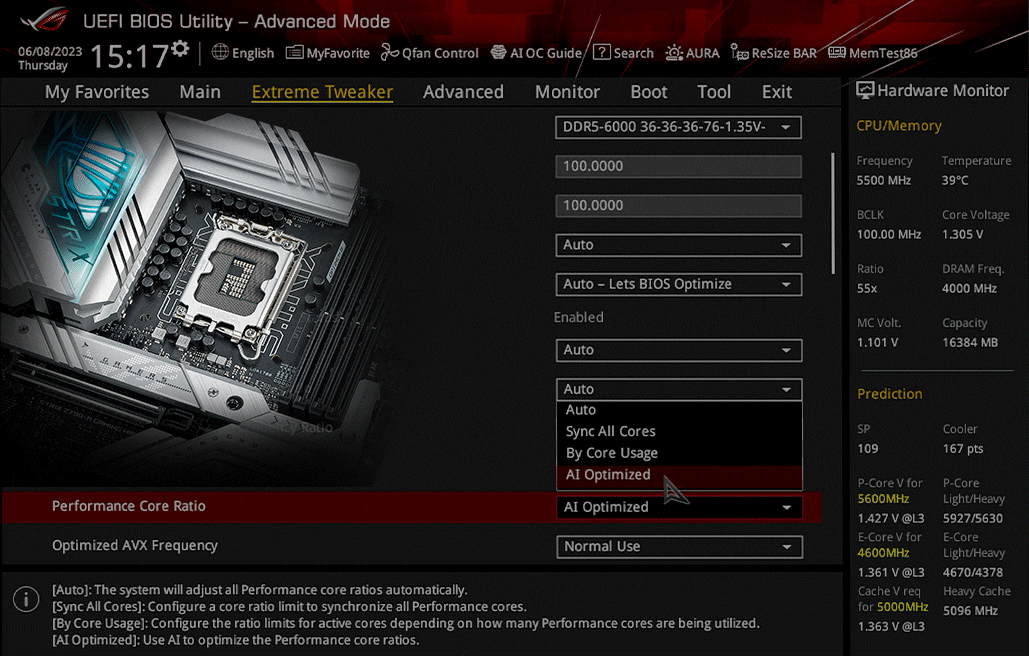Click the Hardware Monitor screen icon
The height and width of the screenshot is (656, 1029).
(x=865, y=91)
